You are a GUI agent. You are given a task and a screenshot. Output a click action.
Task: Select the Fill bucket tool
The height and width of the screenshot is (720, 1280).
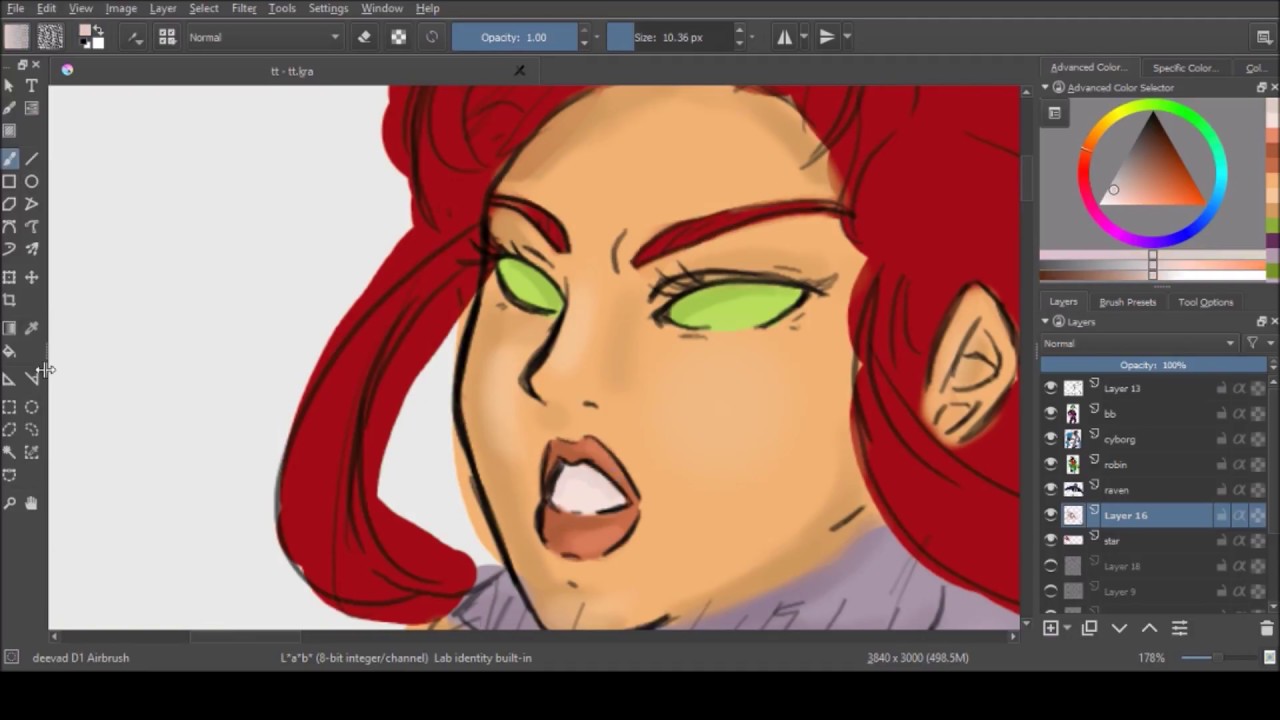point(10,351)
